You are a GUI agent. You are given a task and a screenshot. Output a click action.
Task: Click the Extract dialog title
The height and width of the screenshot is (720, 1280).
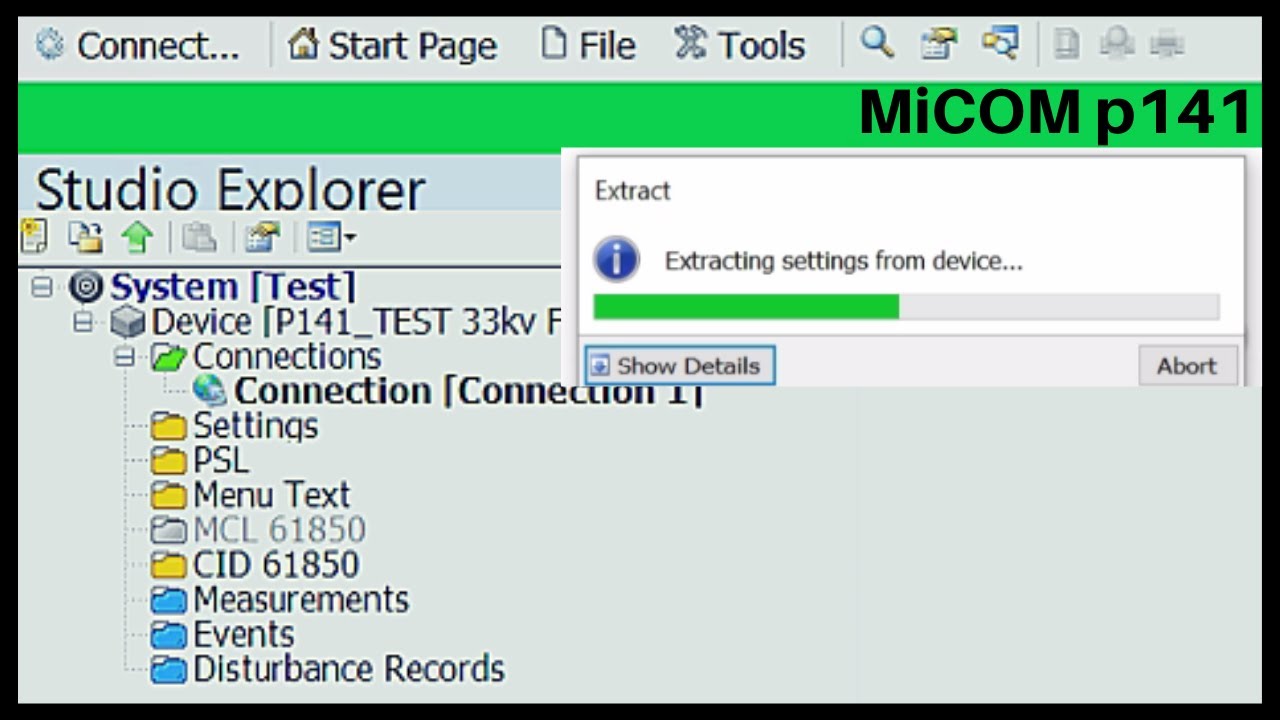coord(632,191)
